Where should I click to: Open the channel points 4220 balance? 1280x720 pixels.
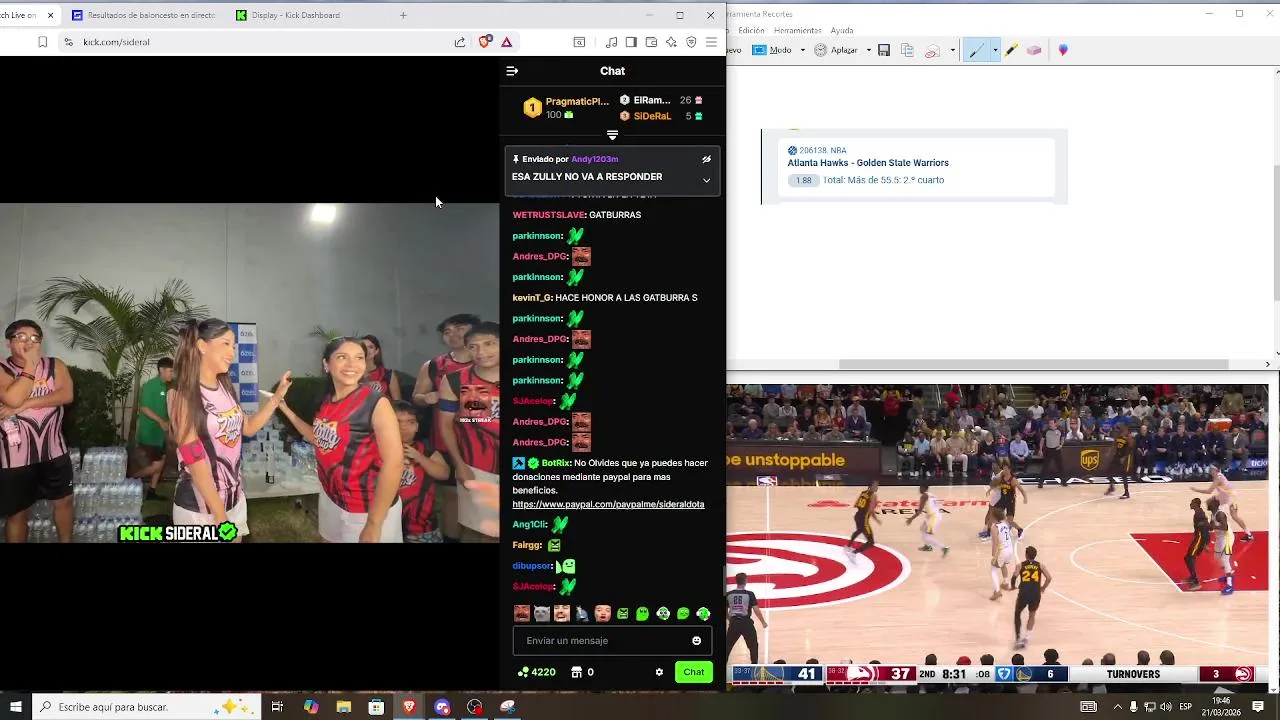(x=536, y=672)
